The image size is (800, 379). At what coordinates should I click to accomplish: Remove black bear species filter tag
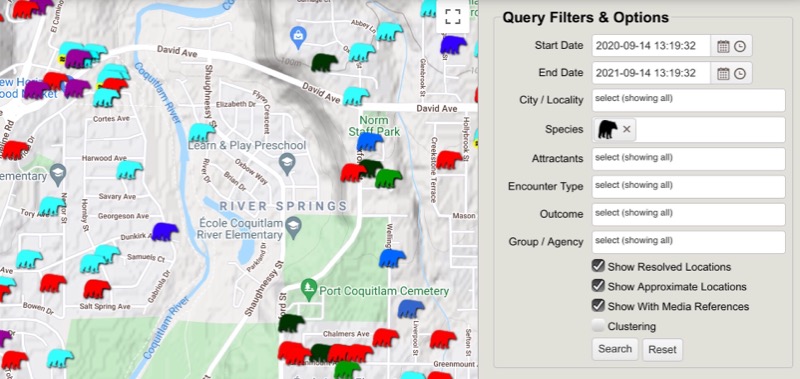[x=627, y=129]
